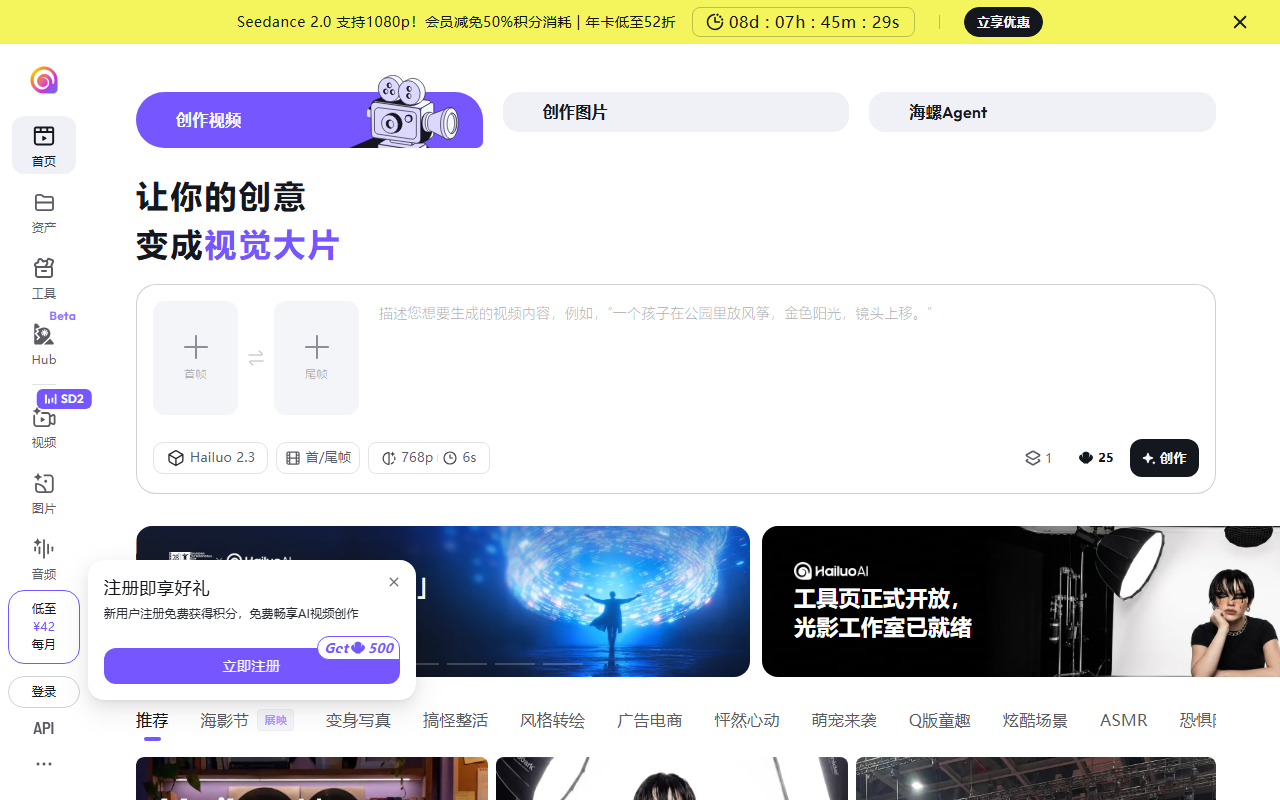Click the Get 500 bonus badge

(x=359, y=648)
